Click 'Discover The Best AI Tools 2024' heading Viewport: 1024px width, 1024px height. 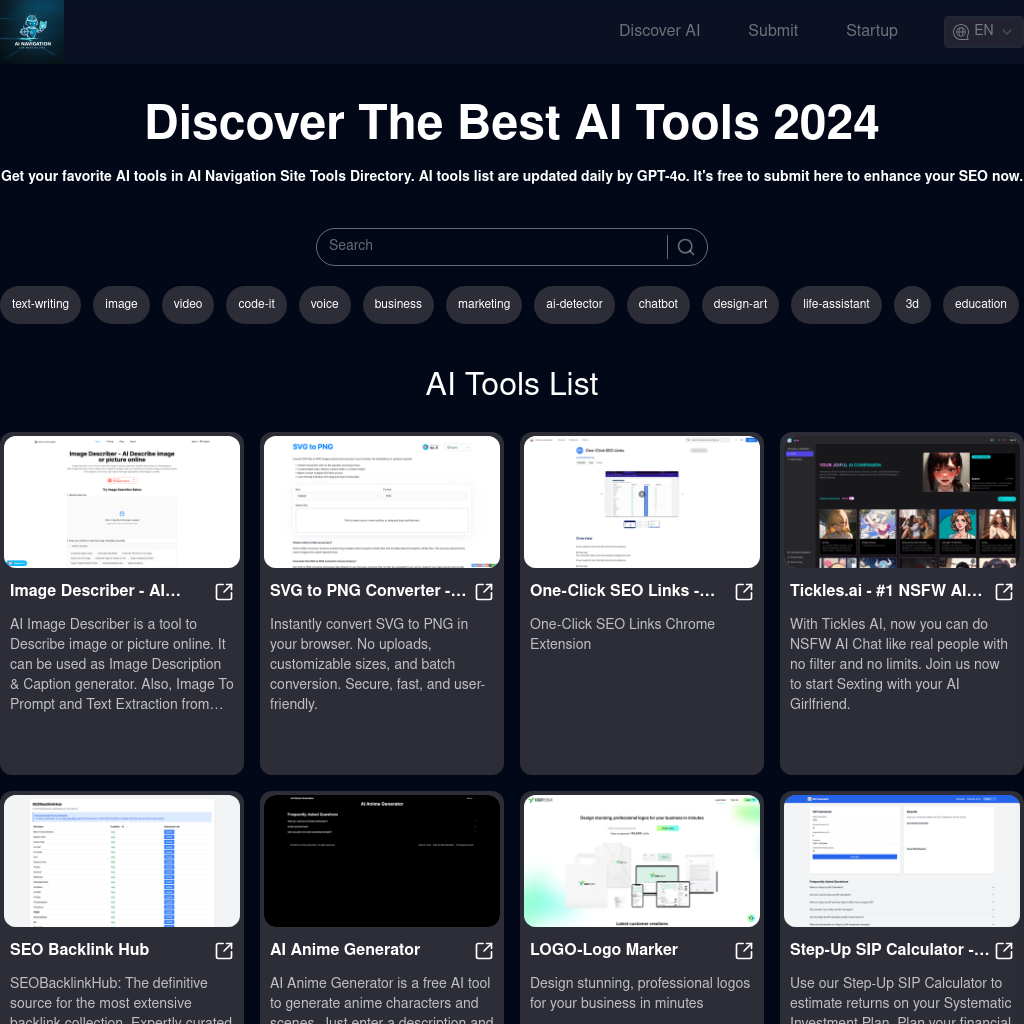512,122
